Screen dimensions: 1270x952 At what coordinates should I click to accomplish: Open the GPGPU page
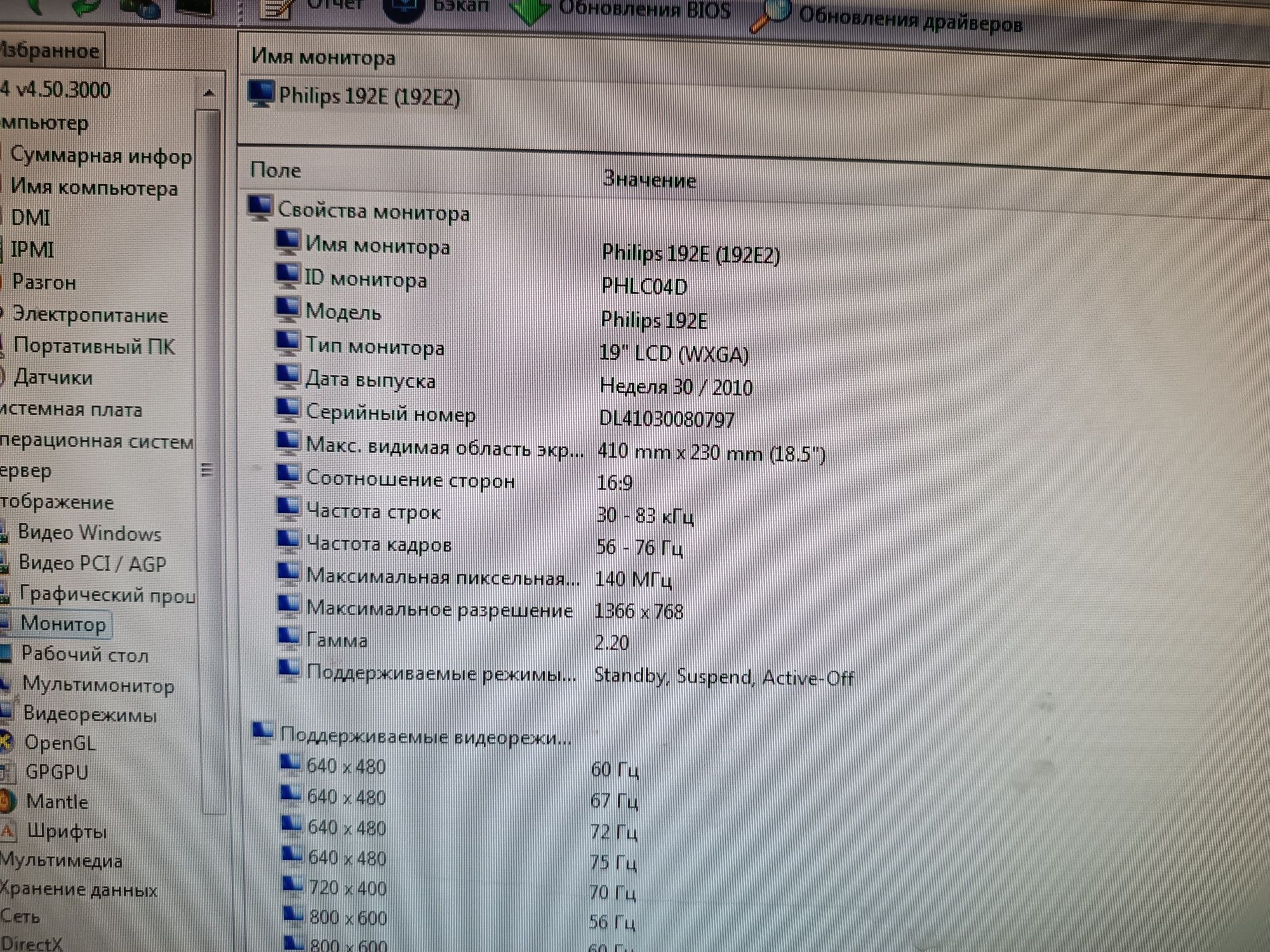pyautogui.click(x=57, y=772)
